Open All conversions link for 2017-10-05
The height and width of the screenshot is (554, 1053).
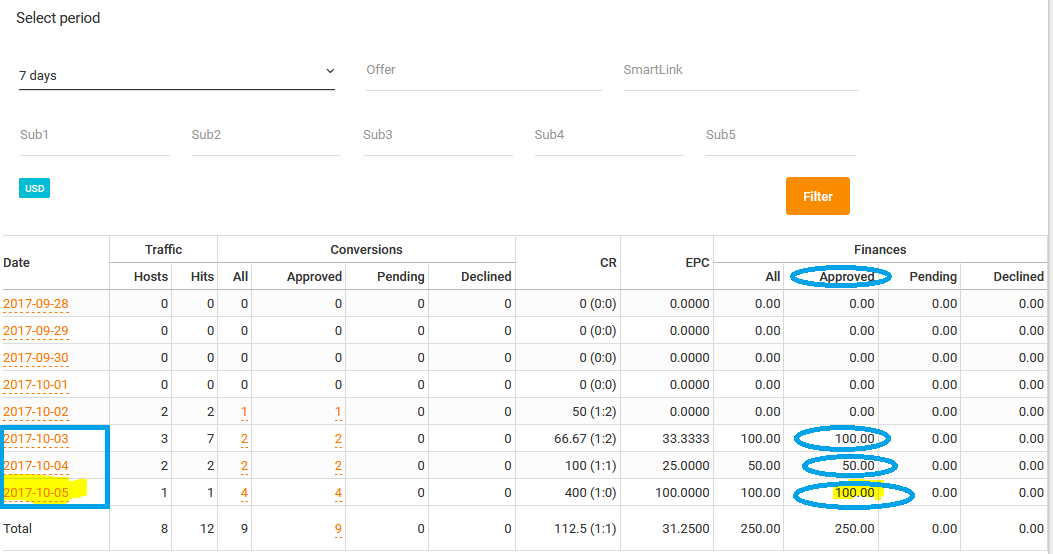click(244, 492)
